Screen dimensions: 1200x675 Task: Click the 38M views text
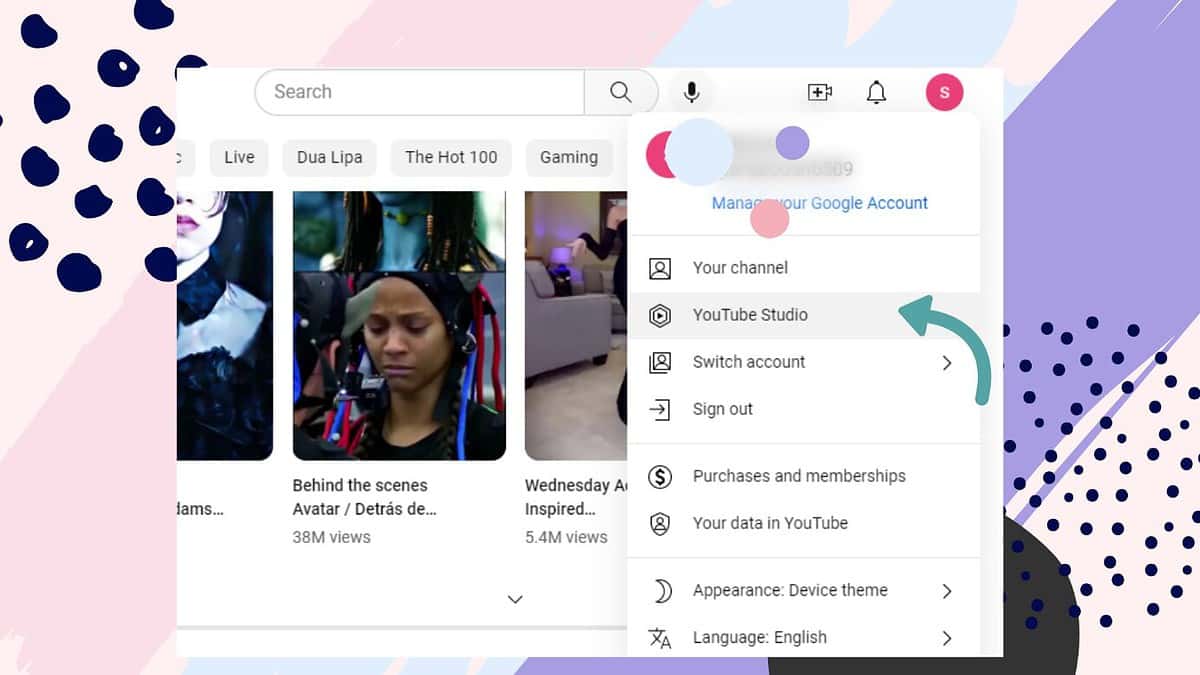pos(331,537)
